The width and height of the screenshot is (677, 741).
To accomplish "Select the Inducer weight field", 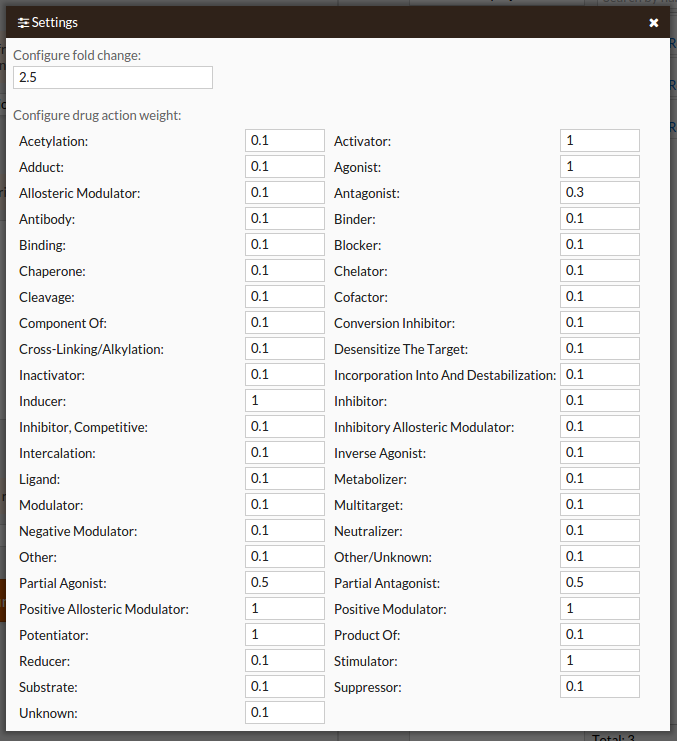I will click(x=285, y=401).
